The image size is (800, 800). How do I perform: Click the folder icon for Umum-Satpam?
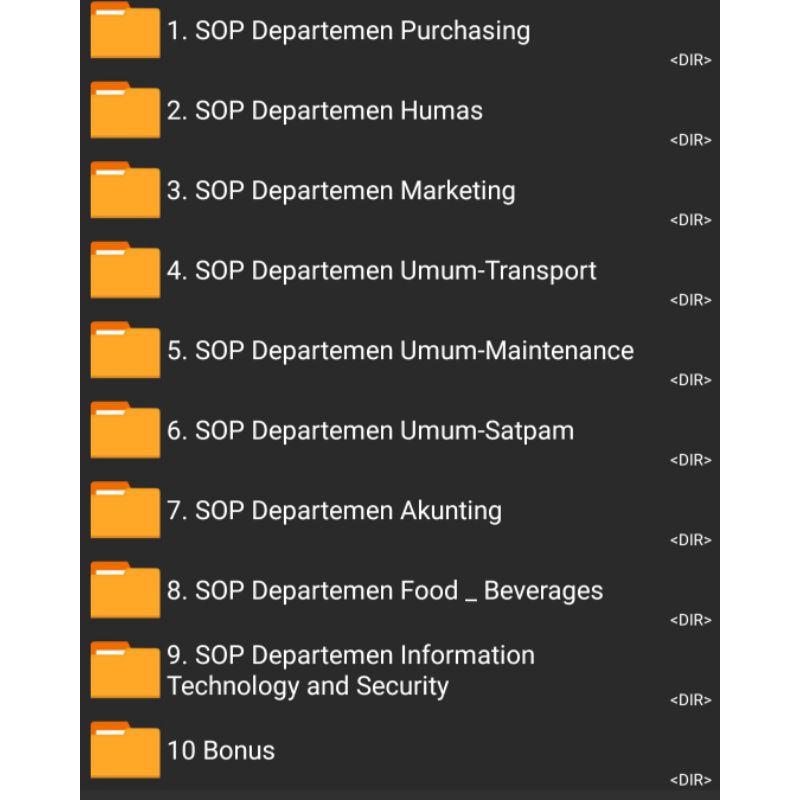click(125, 431)
